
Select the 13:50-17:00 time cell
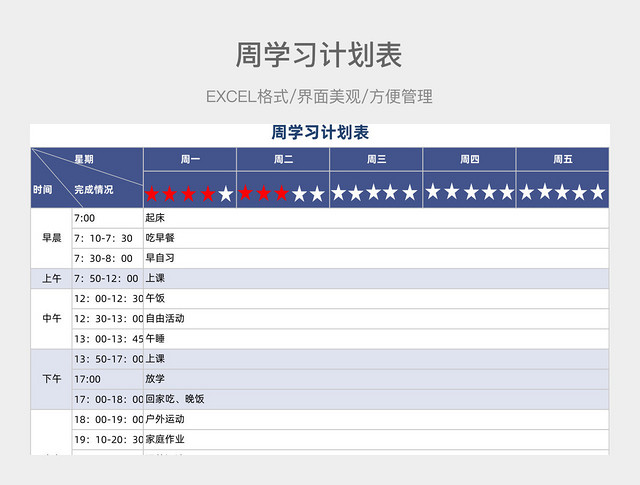coord(108,359)
